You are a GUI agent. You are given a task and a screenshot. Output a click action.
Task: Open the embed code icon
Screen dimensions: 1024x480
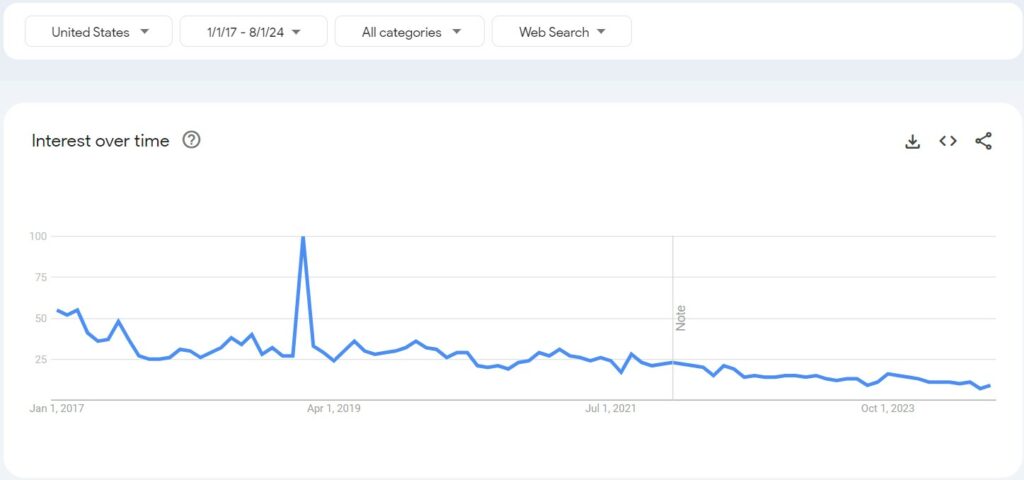pyautogui.click(x=948, y=140)
